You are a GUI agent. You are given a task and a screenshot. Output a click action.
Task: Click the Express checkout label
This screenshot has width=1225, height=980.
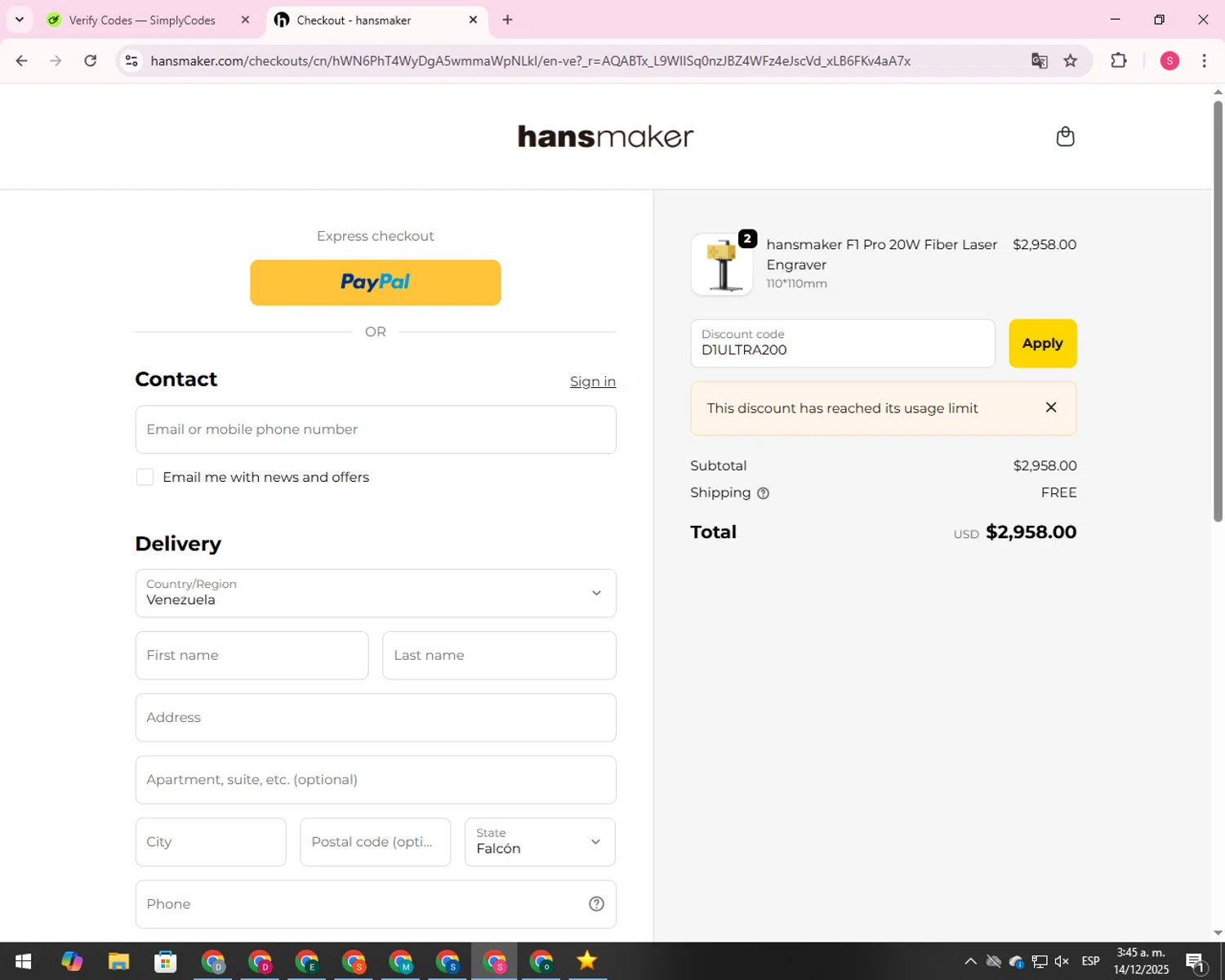pos(375,236)
